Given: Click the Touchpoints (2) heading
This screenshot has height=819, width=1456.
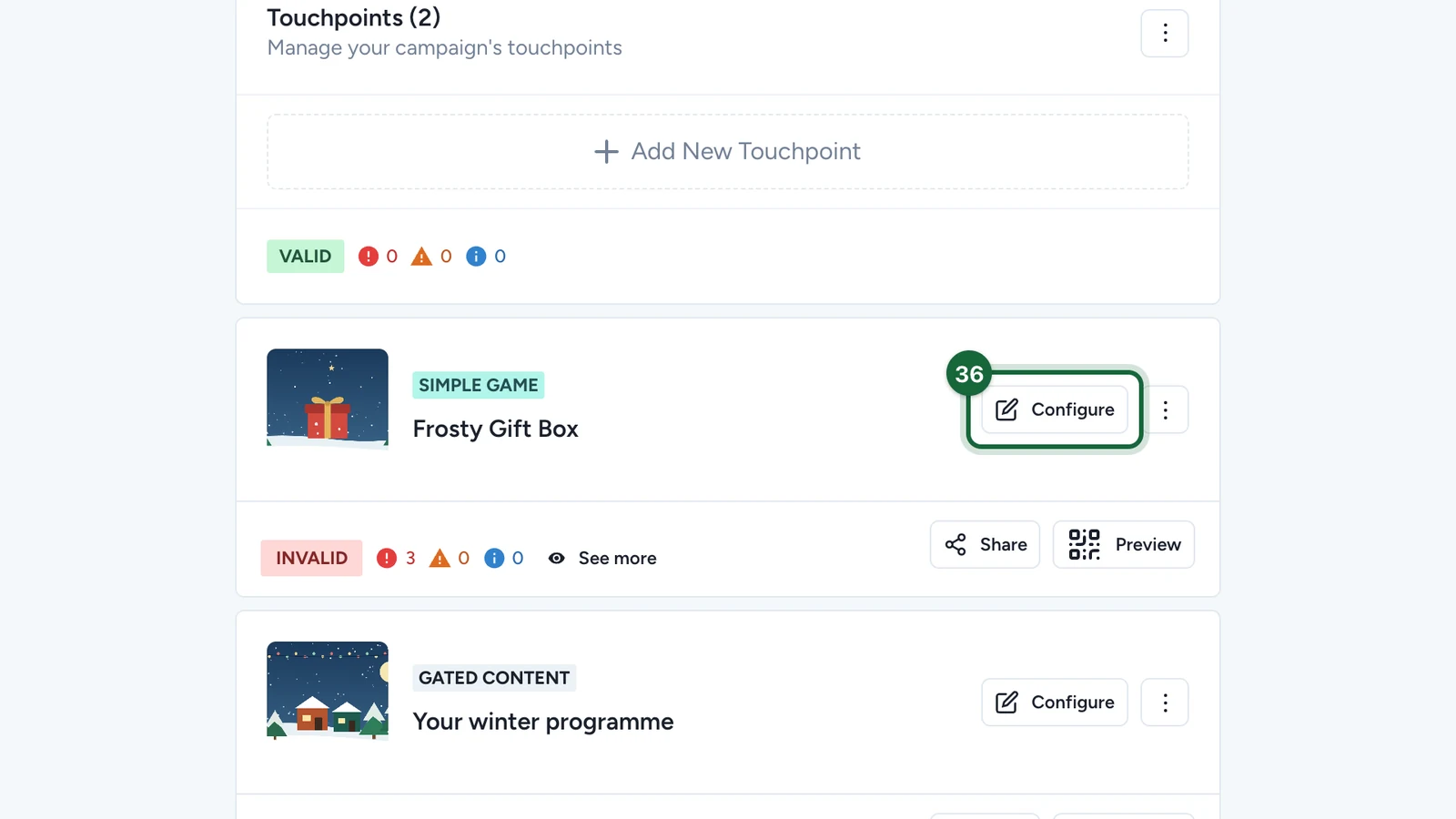Looking at the screenshot, I should pyautogui.click(x=354, y=17).
